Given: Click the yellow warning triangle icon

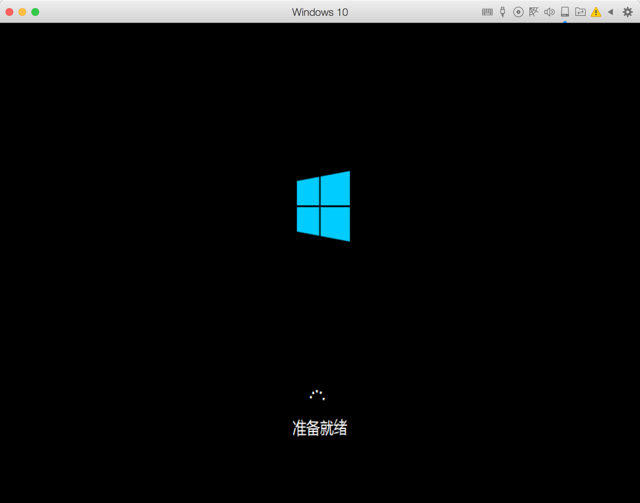Looking at the screenshot, I should coord(596,12).
